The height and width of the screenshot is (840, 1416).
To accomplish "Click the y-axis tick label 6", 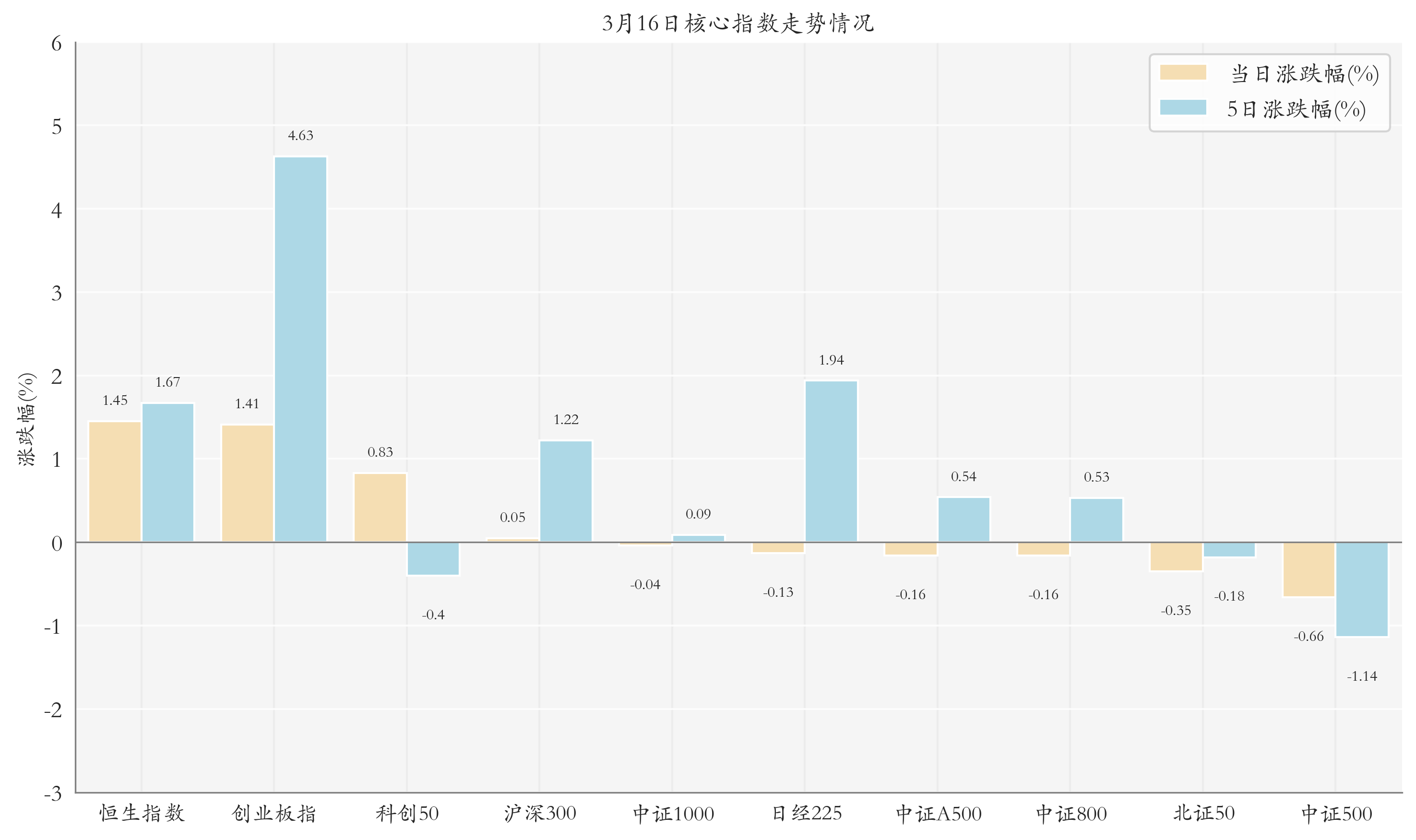I will [56, 44].
